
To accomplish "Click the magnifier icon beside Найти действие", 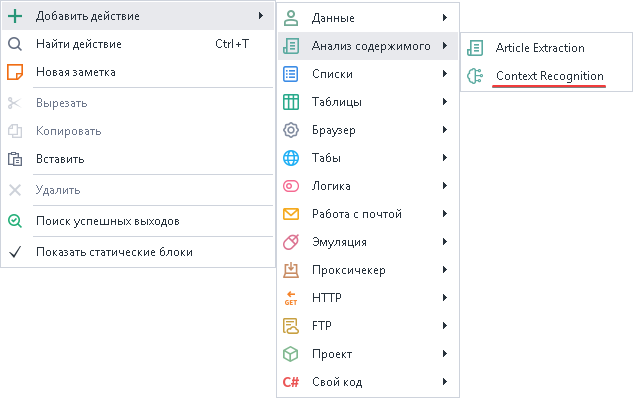I will tap(15, 44).
